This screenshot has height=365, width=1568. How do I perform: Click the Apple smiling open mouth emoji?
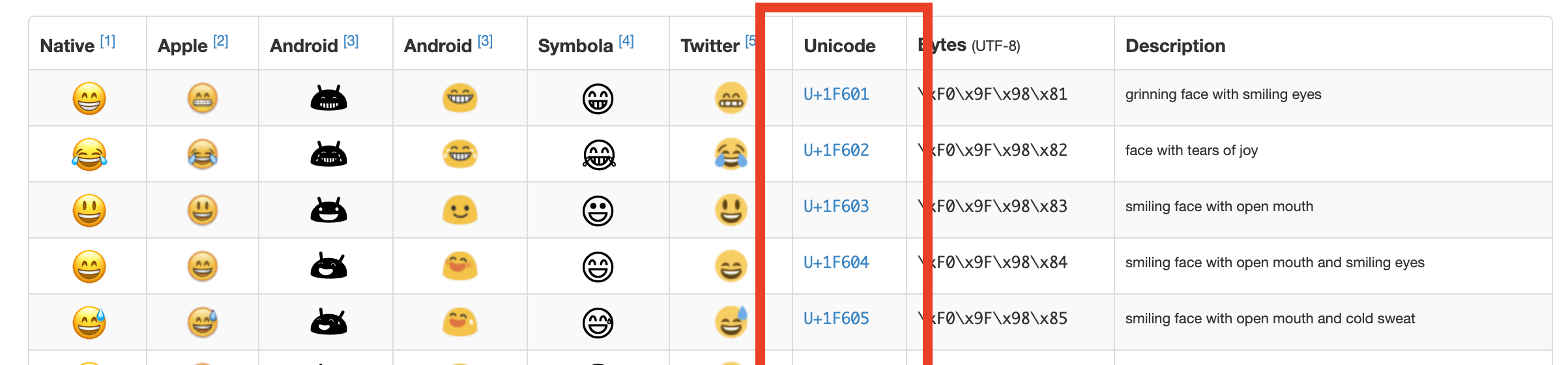point(203,211)
